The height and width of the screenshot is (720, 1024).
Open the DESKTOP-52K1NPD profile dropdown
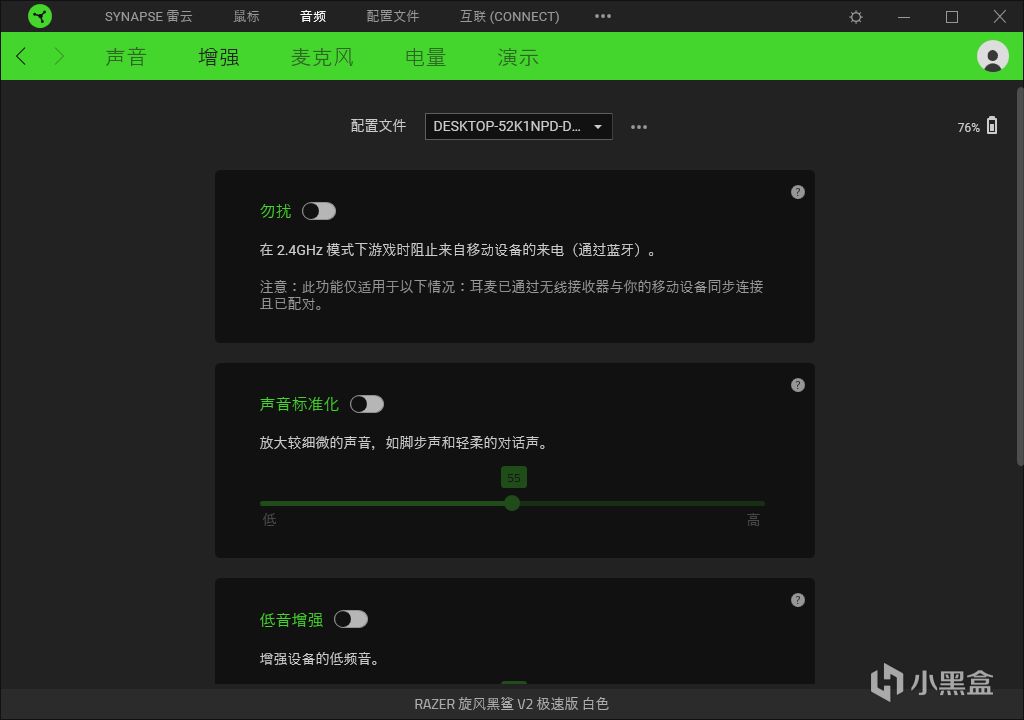tap(518, 126)
